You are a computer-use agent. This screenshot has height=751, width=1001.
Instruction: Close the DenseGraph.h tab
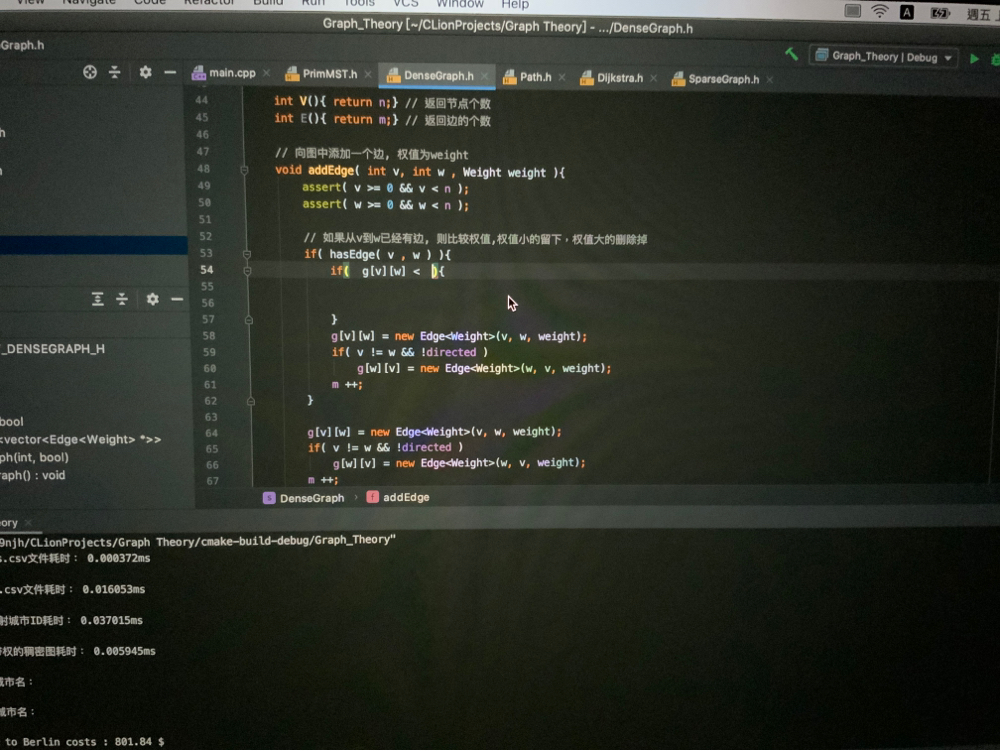[x=485, y=77]
